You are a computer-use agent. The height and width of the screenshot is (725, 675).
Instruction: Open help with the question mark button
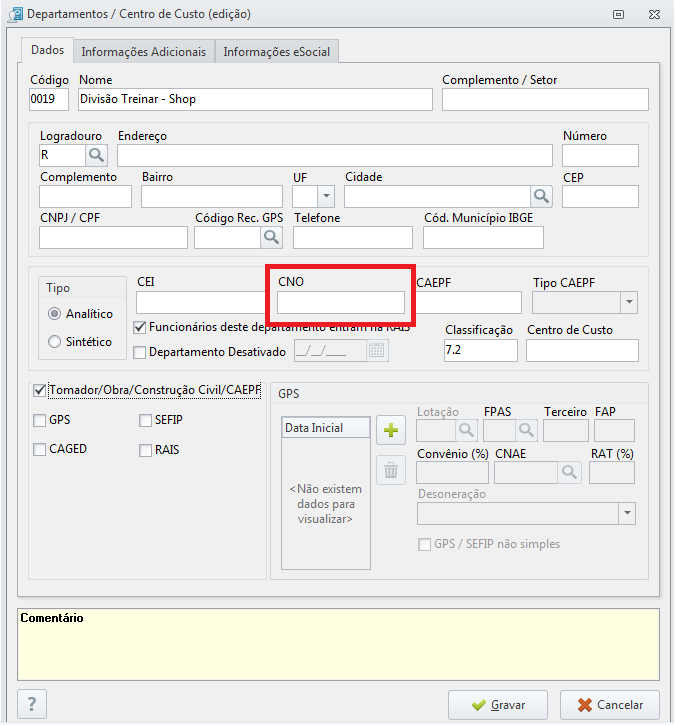point(32,704)
